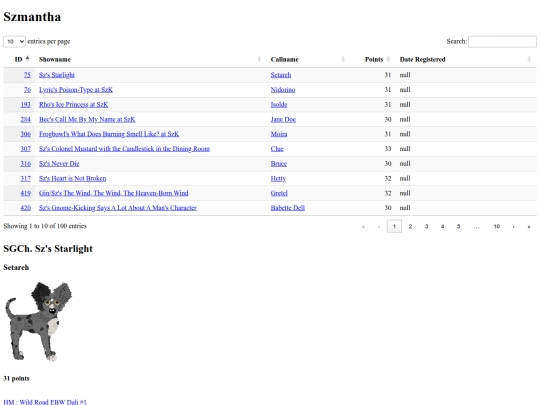The image size is (540, 405).
Task: Click the Setareh dog image
Action: pyautogui.click(x=39, y=321)
